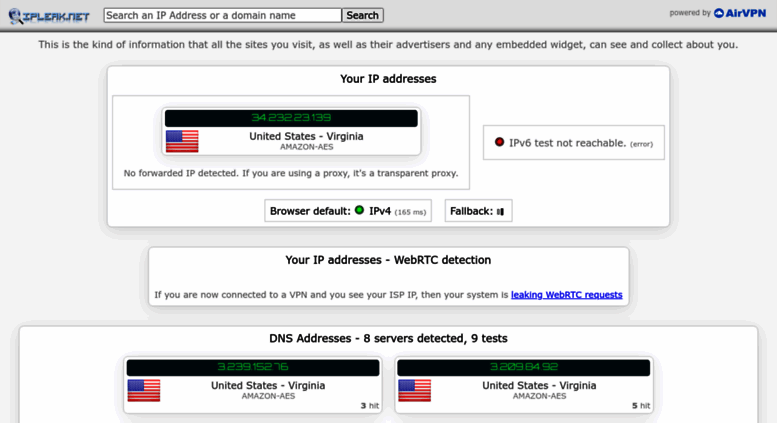Open the leaking WebRTC requests link
Screen dimensions: 777x423
pos(566,295)
